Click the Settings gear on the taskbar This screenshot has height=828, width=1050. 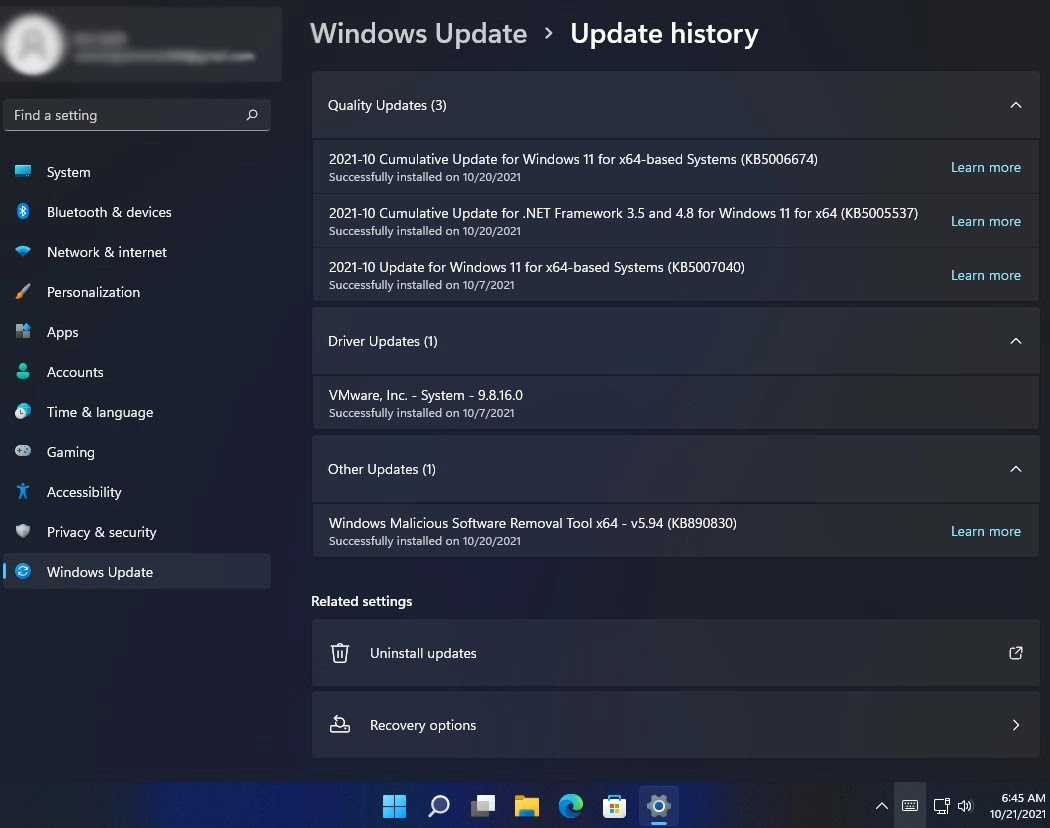[x=659, y=806]
